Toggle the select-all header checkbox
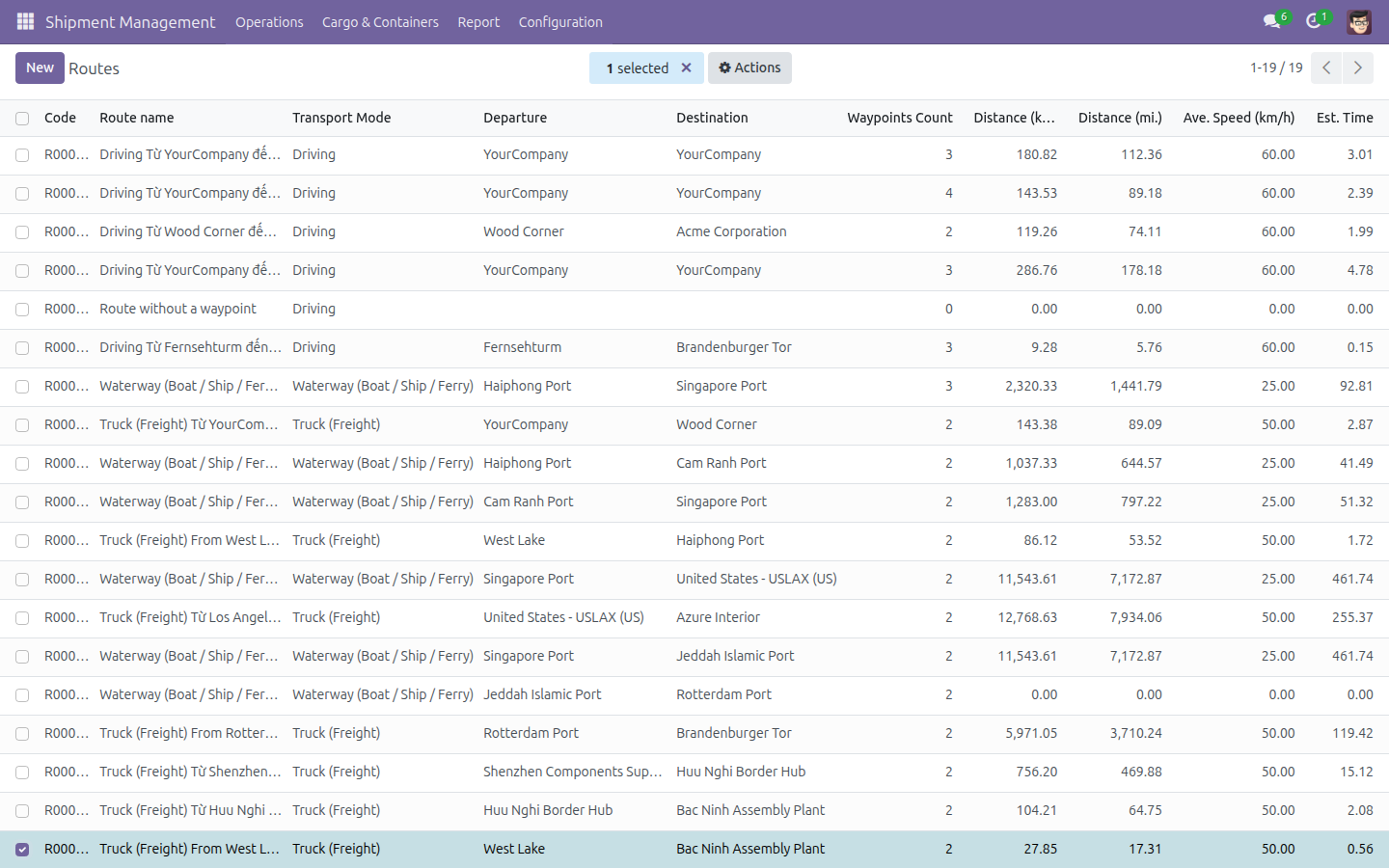Image resolution: width=1389 pixels, height=868 pixels. point(22,118)
